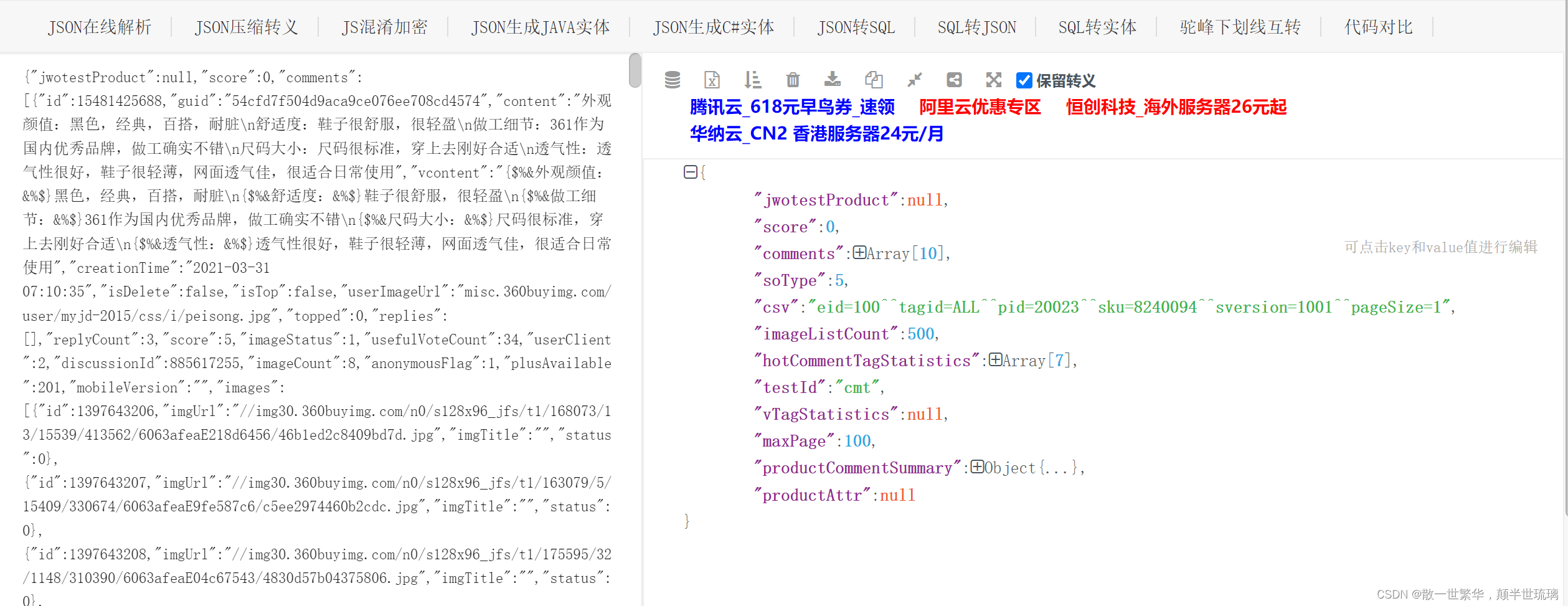Open the JSON生成C#实体 tab
The height and width of the screenshot is (606, 1568).
714,27
